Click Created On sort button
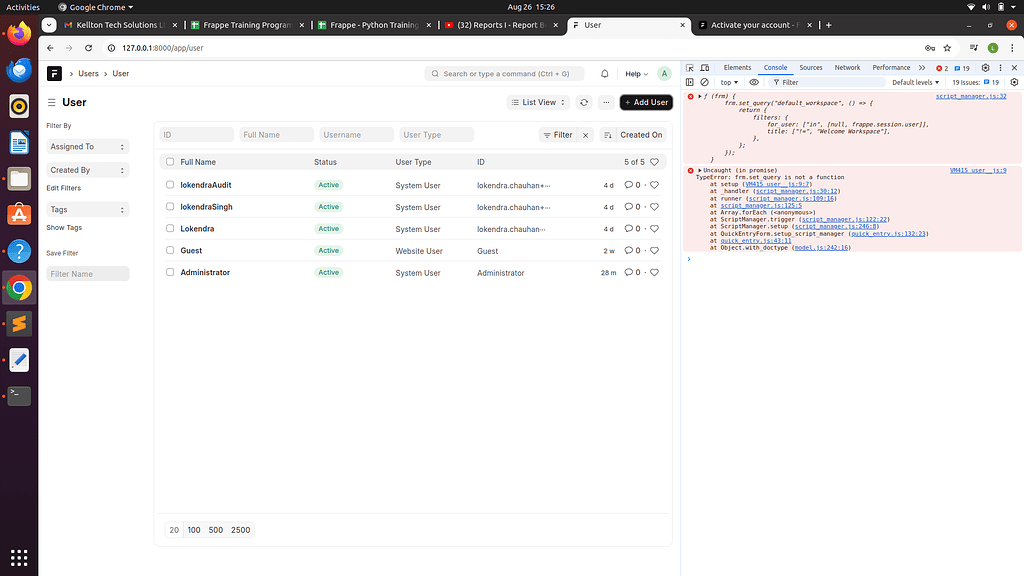This screenshot has height=576, width=1024. coord(641,135)
